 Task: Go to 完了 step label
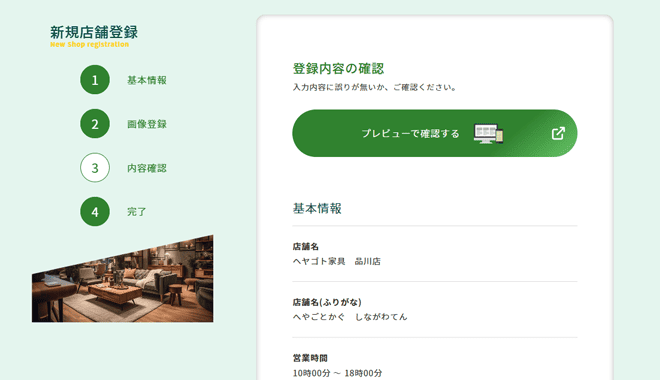[x=137, y=212]
